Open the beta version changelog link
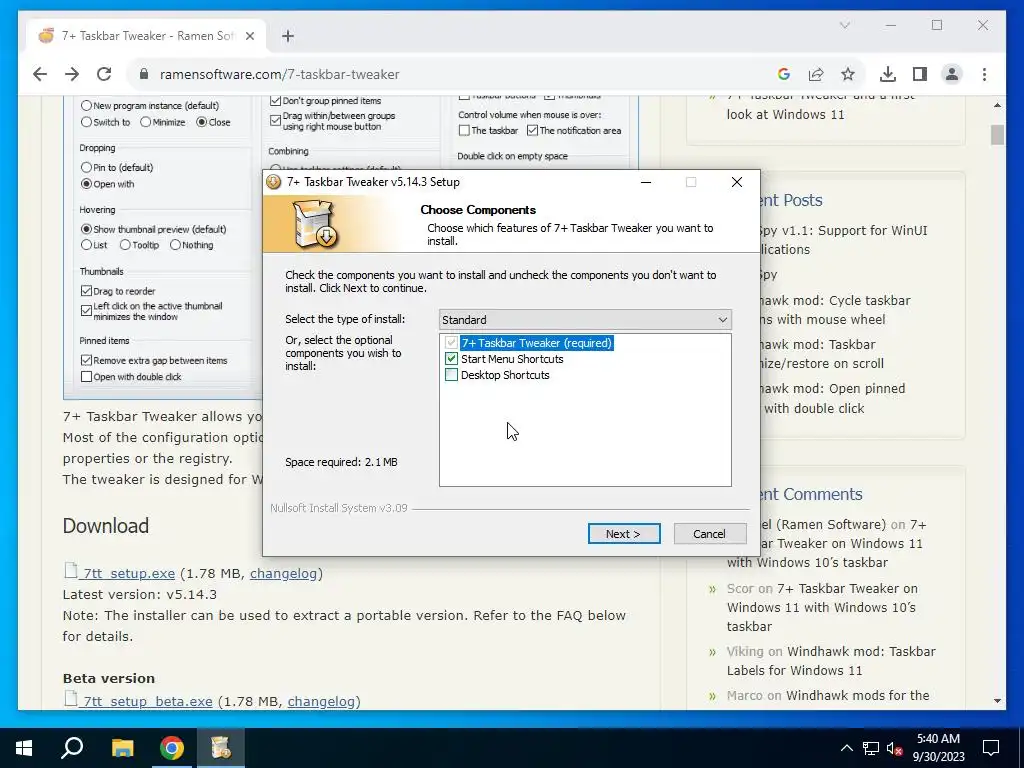 pos(321,701)
